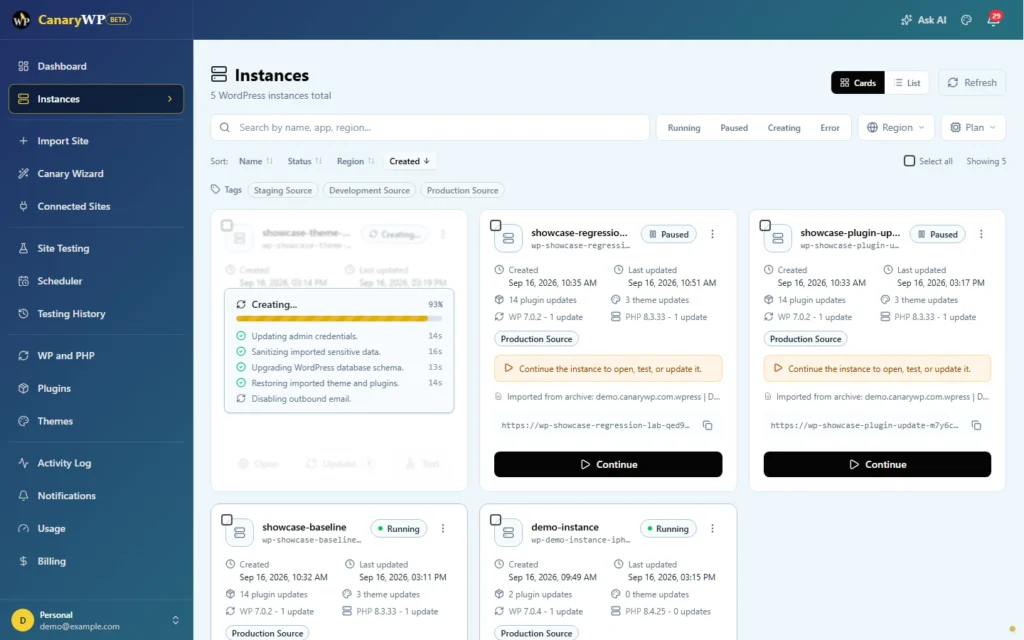Open three-dot menu for demo-instance
Screen dimensions: 1024x640
click(712, 528)
